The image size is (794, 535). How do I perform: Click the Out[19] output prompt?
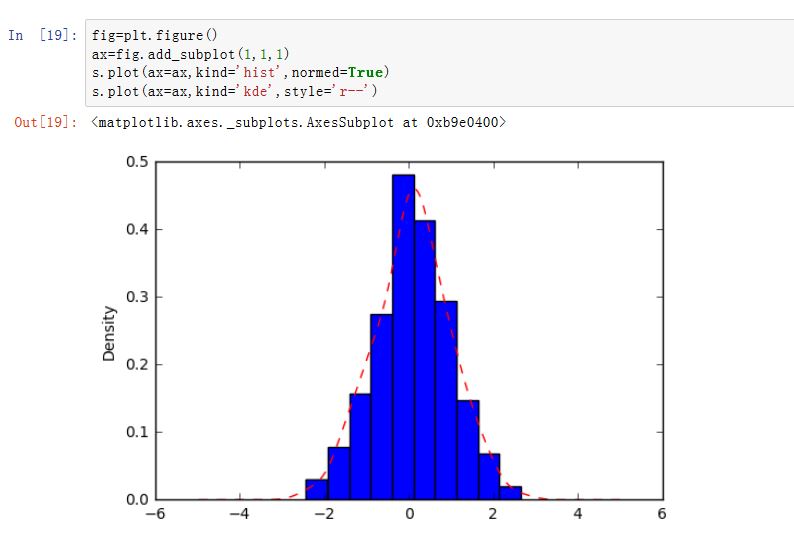[x=44, y=122]
